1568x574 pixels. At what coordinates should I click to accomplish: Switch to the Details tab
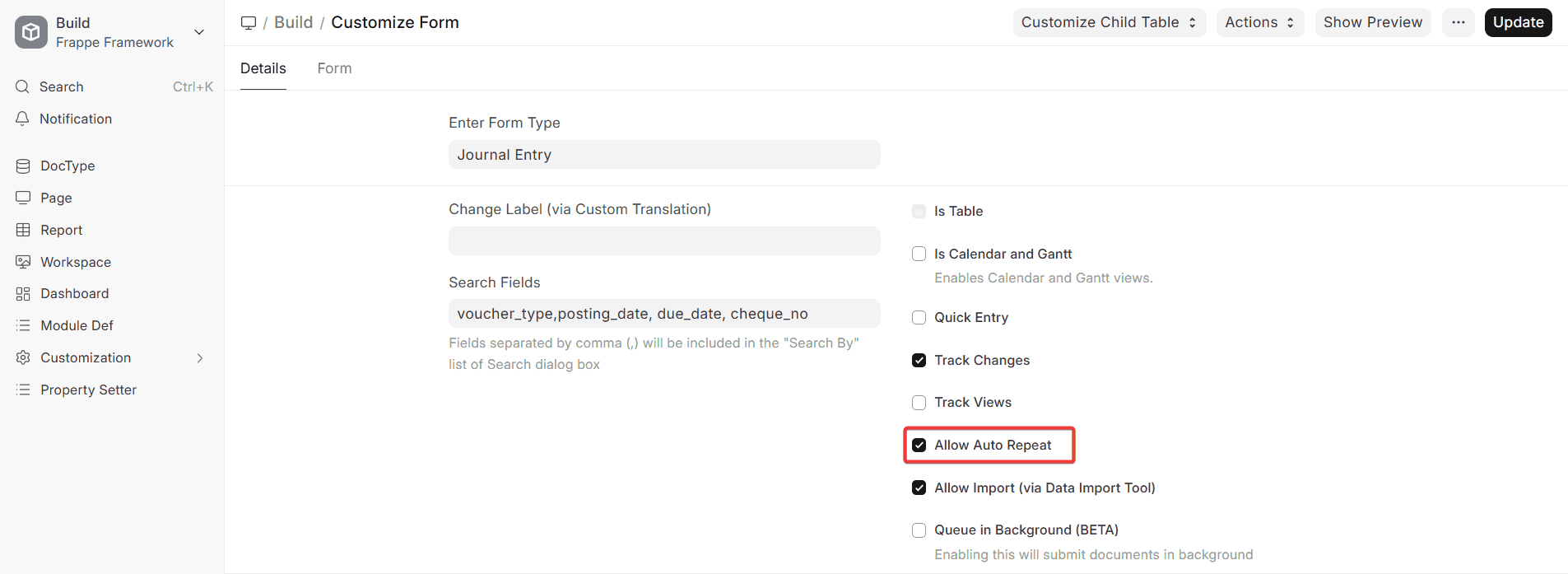[263, 68]
